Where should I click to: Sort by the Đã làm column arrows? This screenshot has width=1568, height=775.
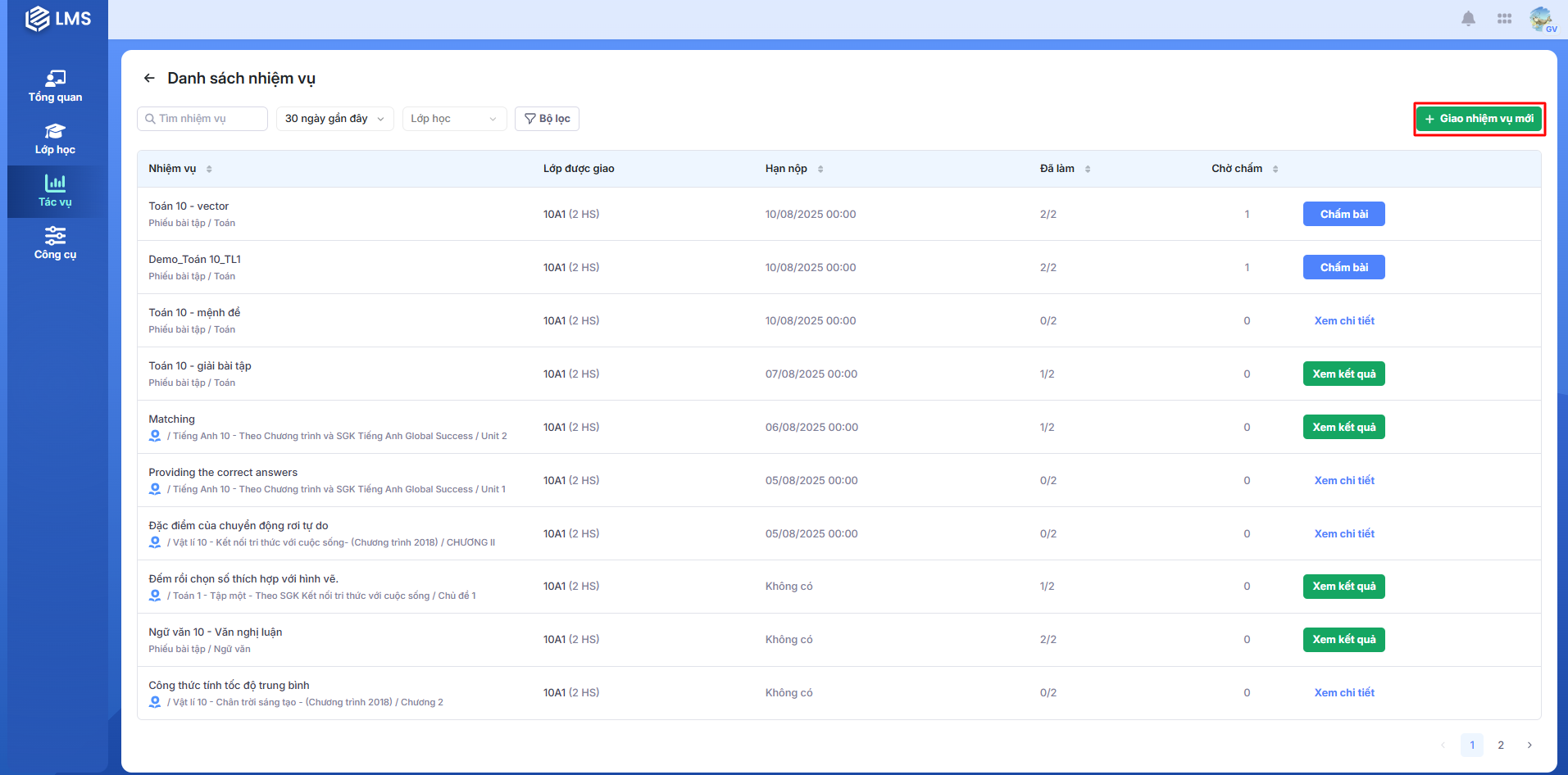click(1088, 169)
